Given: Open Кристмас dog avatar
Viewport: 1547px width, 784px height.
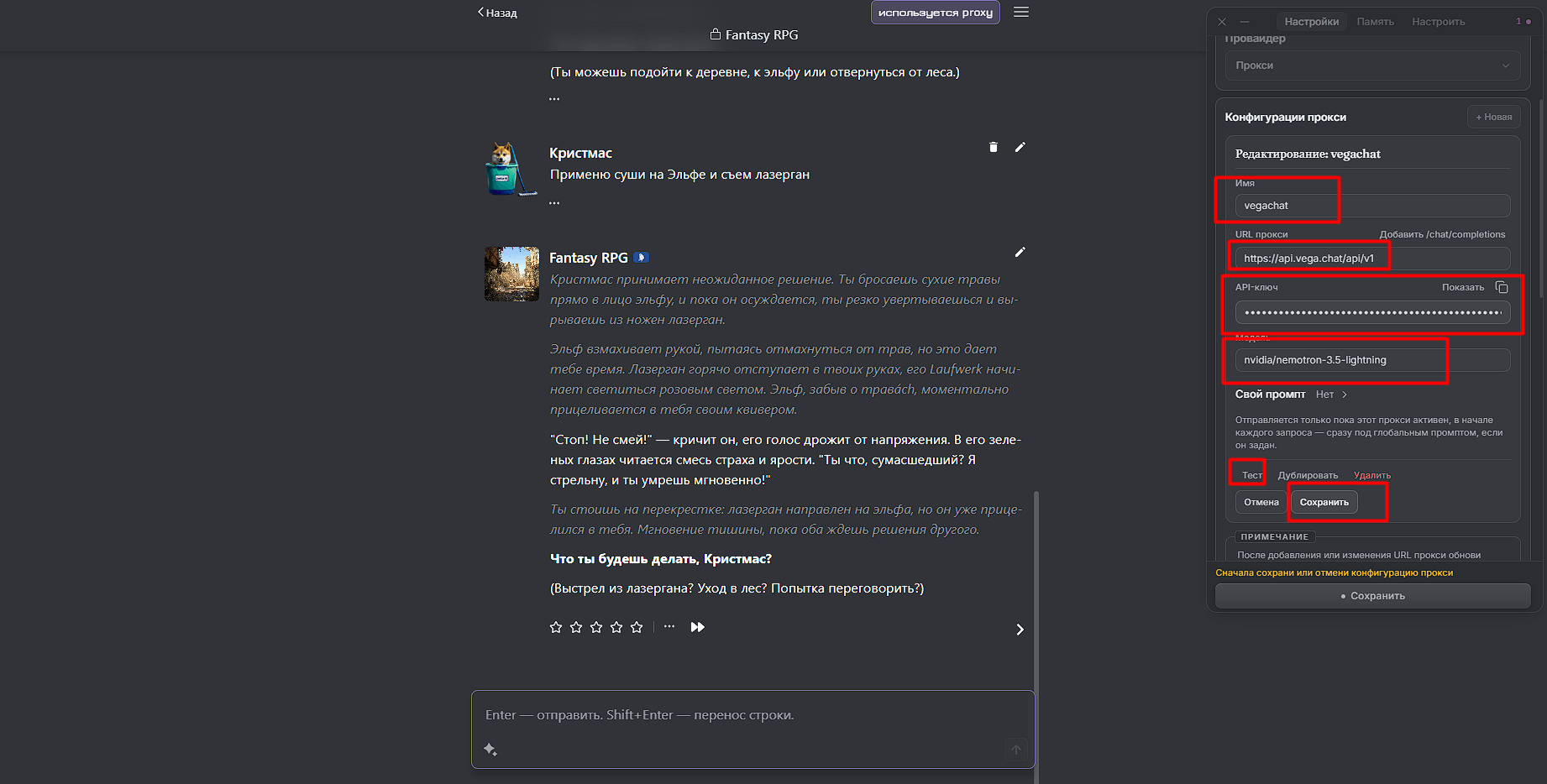Looking at the screenshot, I should tap(511, 169).
